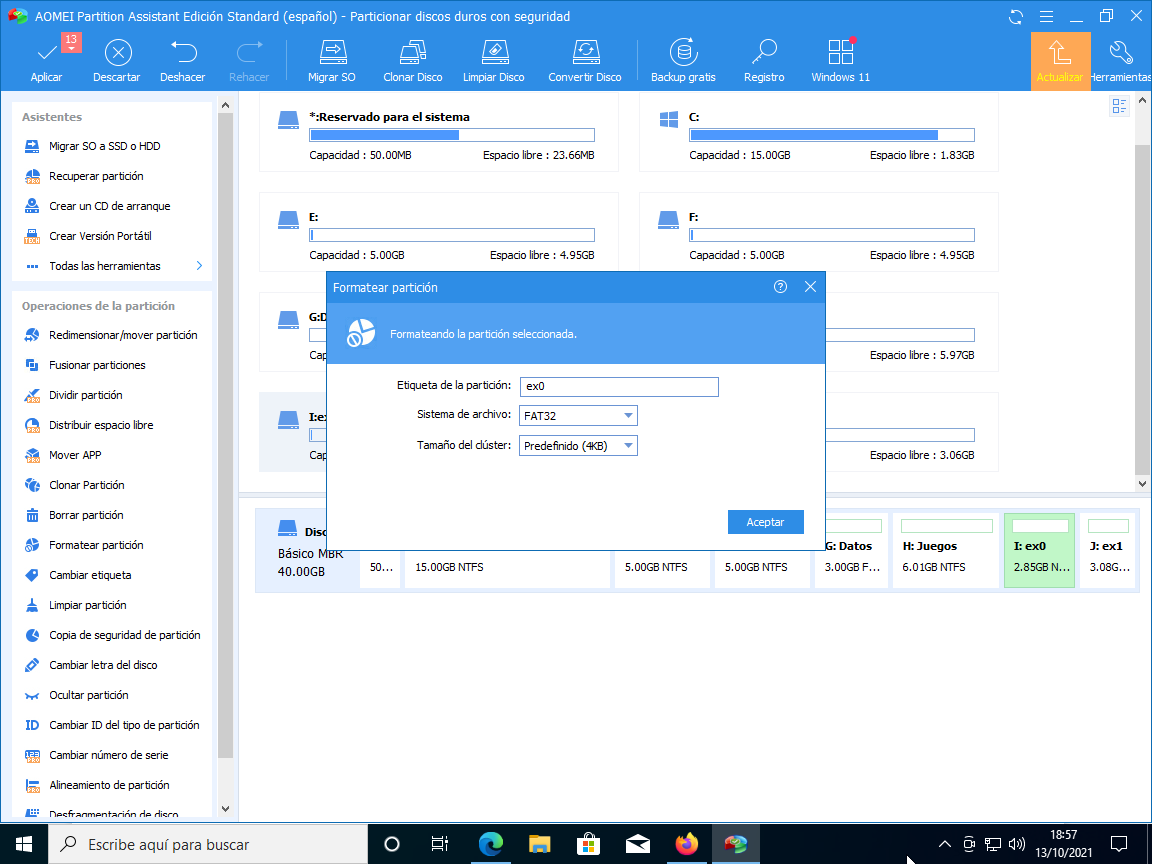The image size is (1152, 864).
Task: Choose Borrar partición in the sidebar
Action: coord(86,515)
